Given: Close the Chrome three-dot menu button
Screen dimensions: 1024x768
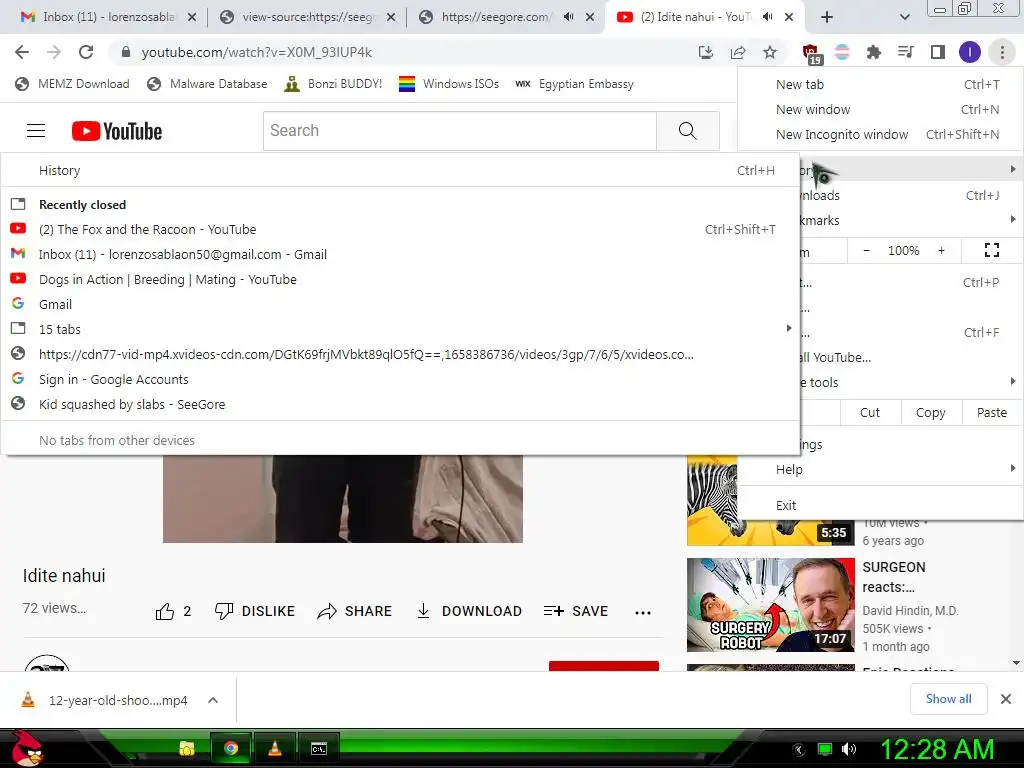Looking at the screenshot, I should (1002, 52).
